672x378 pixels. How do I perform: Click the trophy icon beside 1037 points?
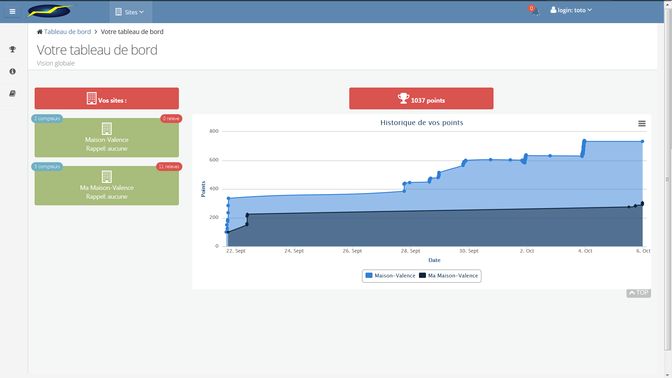403,98
